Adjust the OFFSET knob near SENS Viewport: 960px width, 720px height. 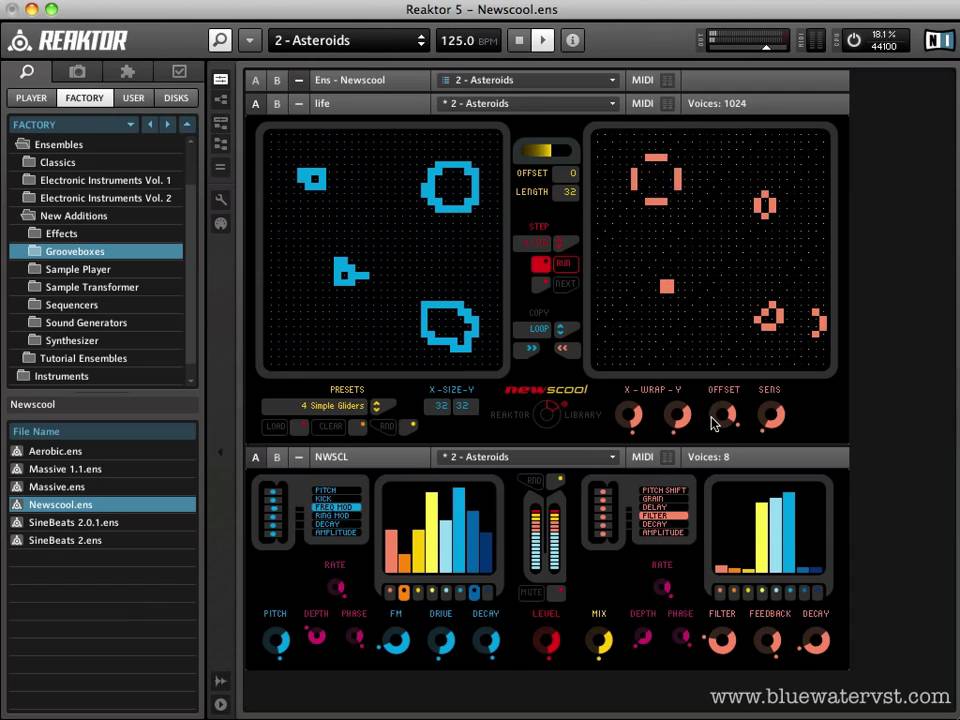click(x=722, y=415)
